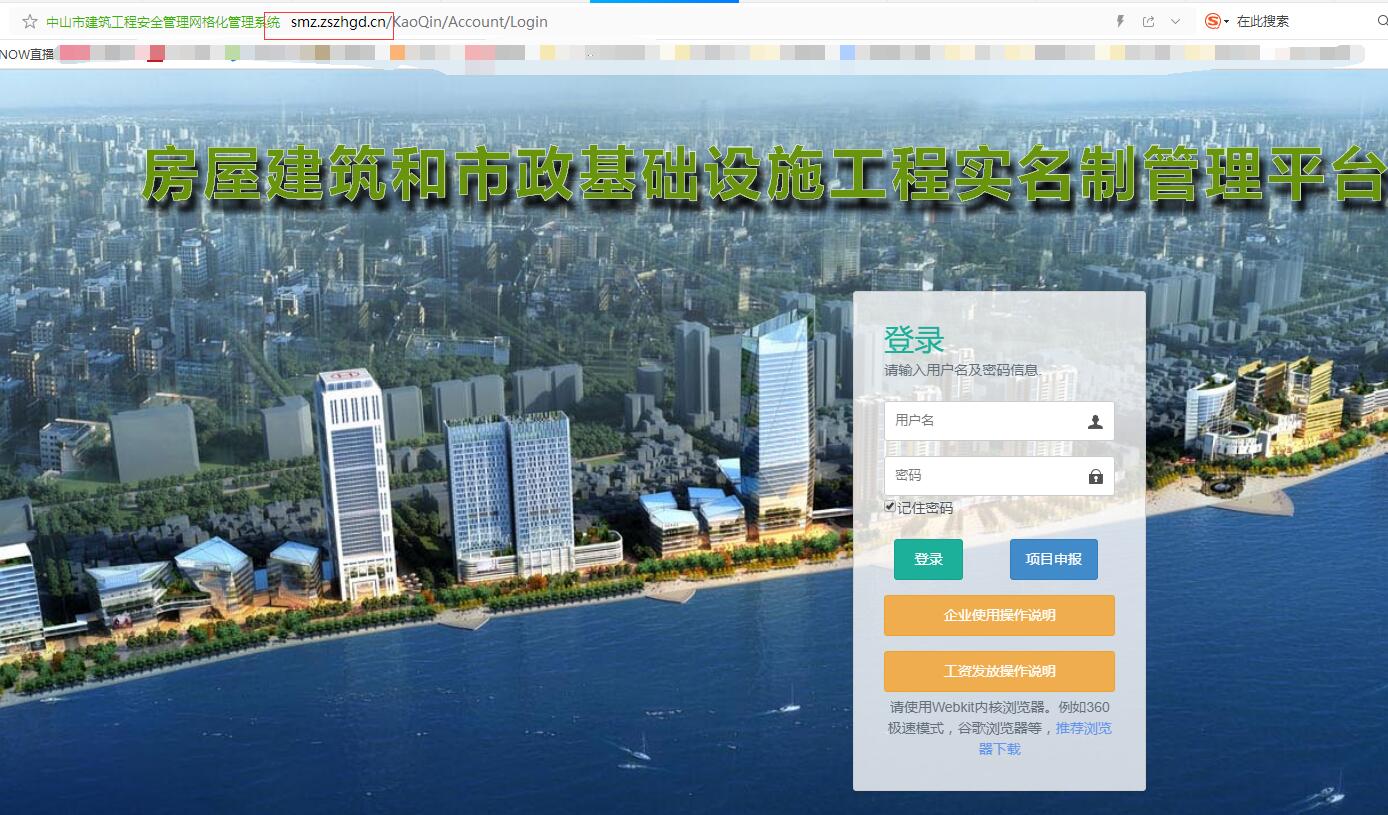1388x815 pixels.
Task: Click the lock icon inside the 密码 field
Action: [1095, 475]
